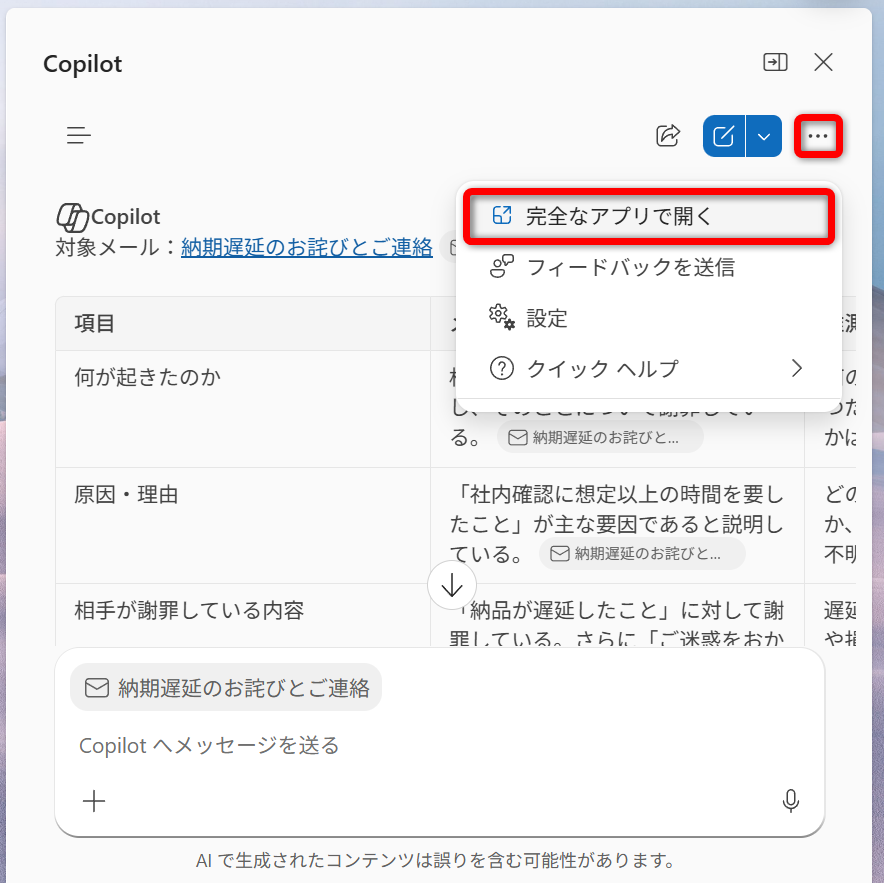
Task: Select 完全なアプリで開く menu item
Action: [649, 216]
